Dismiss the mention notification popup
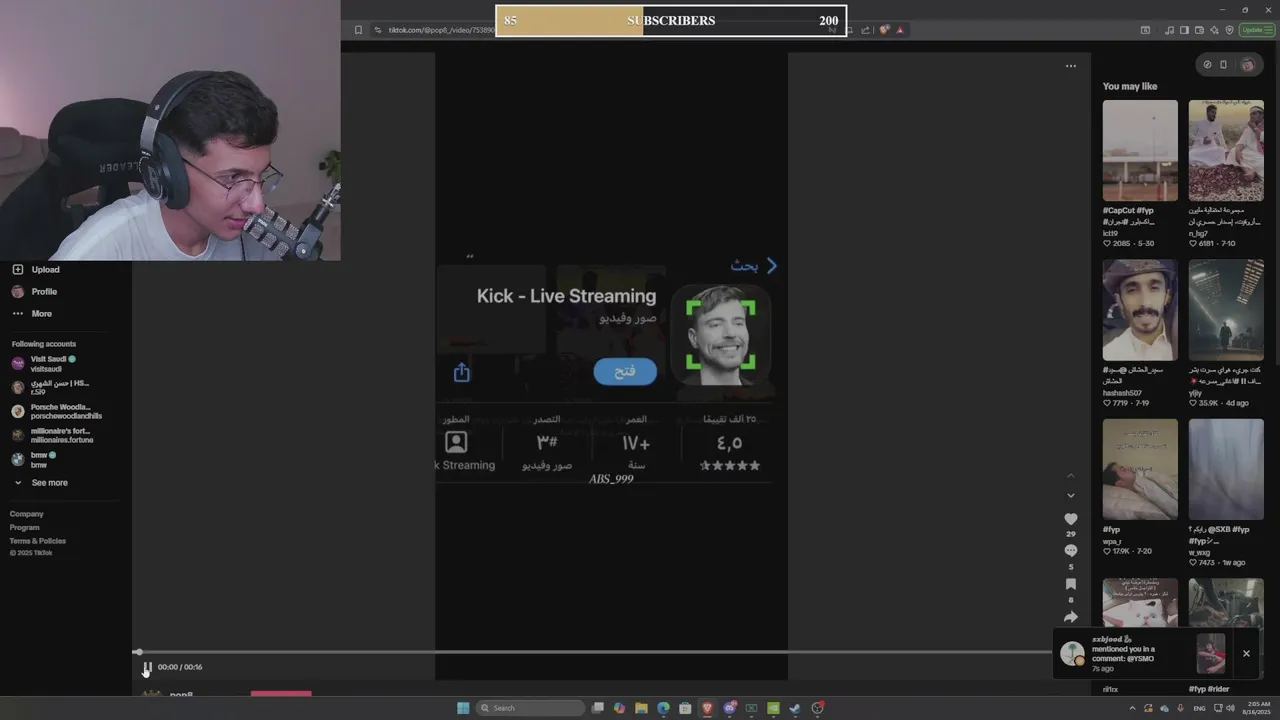This screenshot has height=720, width=1280. (x=1246, y=653)
